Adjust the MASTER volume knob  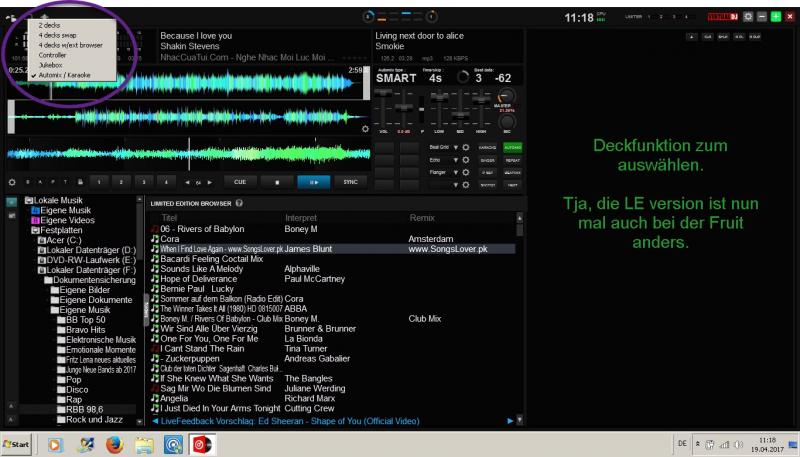pyautogui.click(x=506, y=96)
